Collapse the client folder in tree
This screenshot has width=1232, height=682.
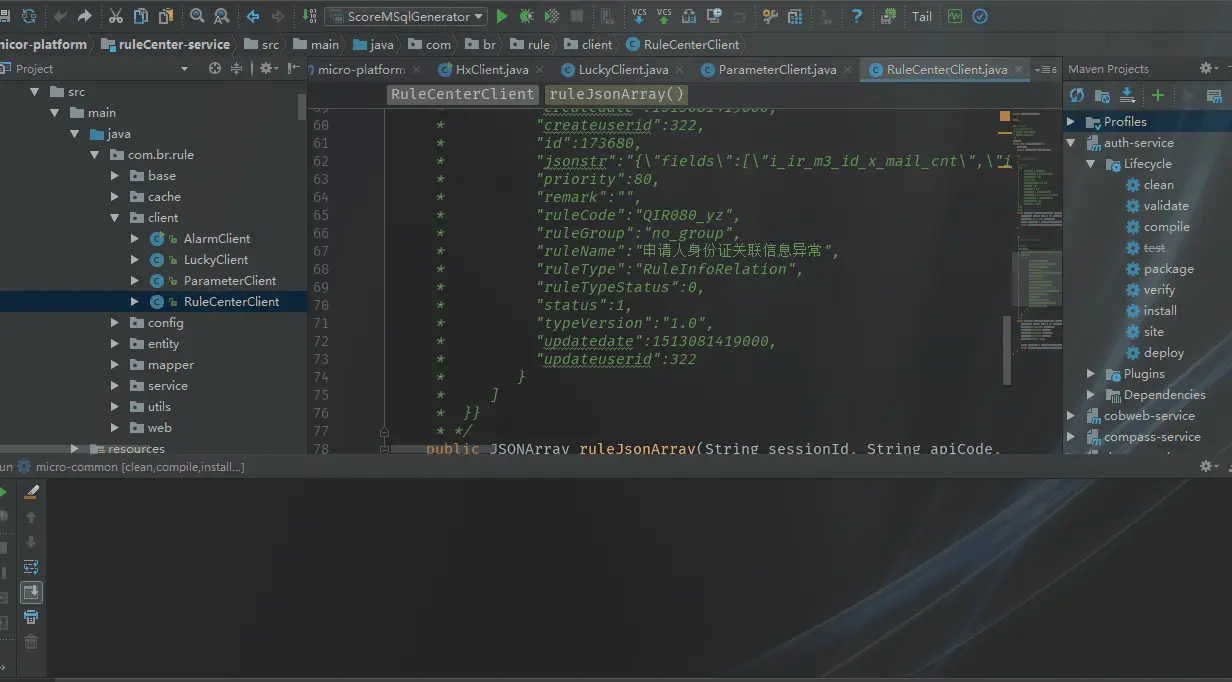(115, 217)
